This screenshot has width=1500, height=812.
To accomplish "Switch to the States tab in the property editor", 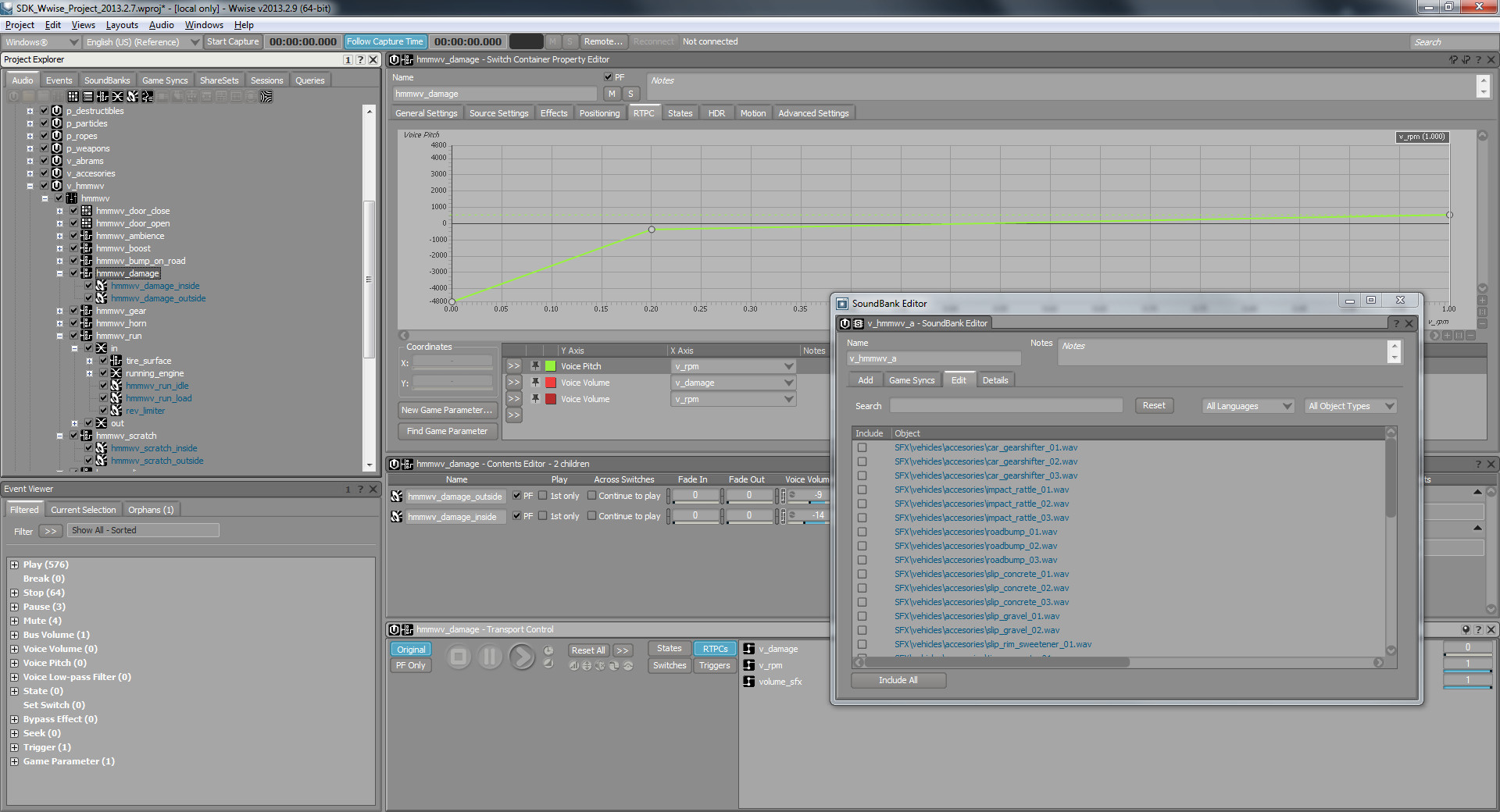I will 680,112.
